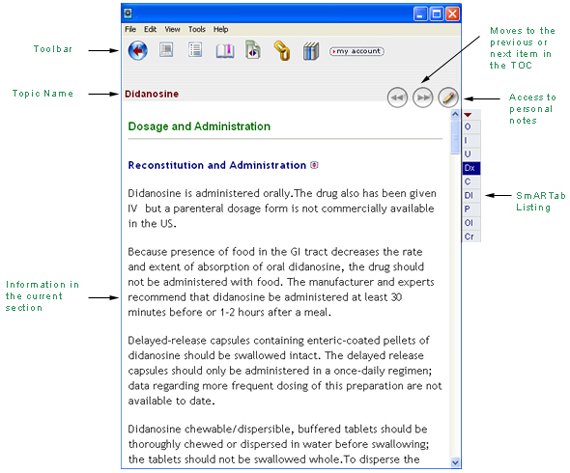
Task: Open the open-book icon in toolbar
Action: pos(225,51)
